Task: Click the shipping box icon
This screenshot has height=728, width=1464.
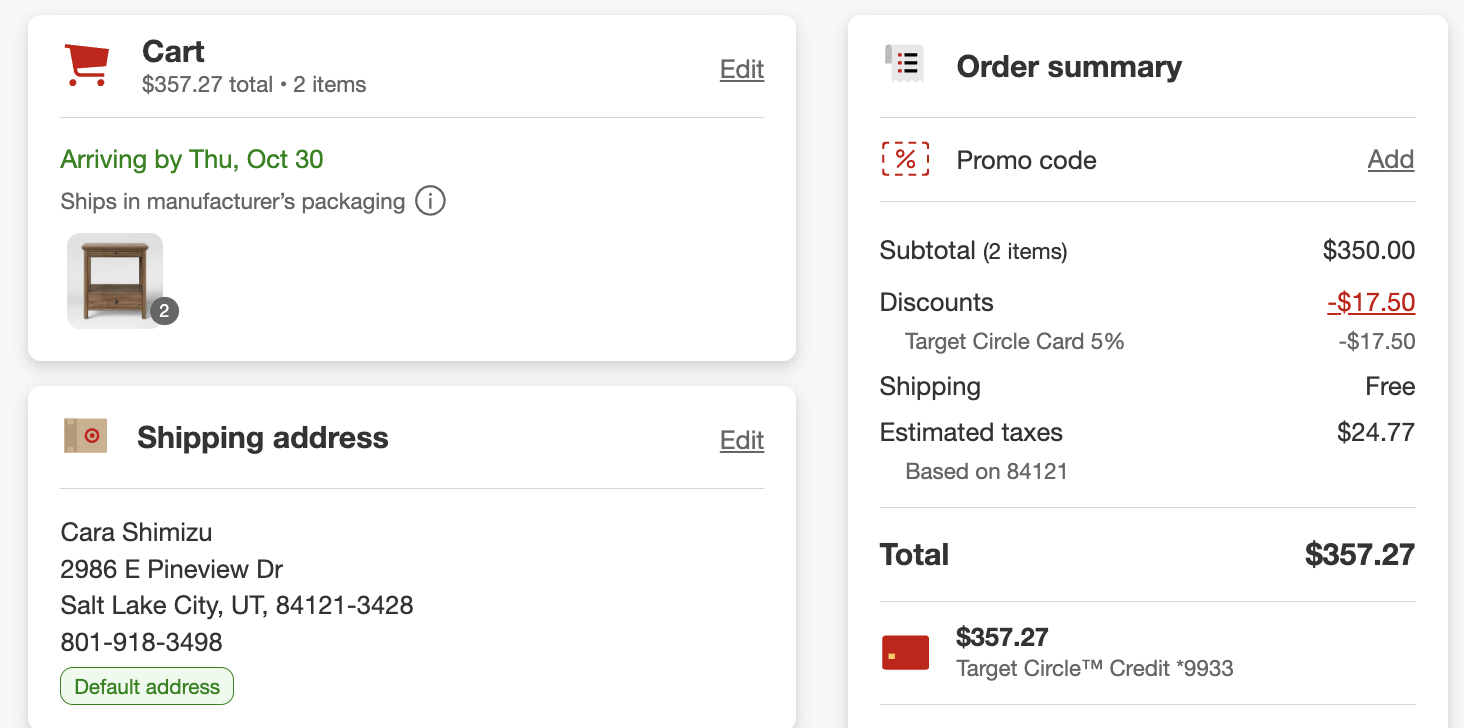Action: tap(85, 437)
